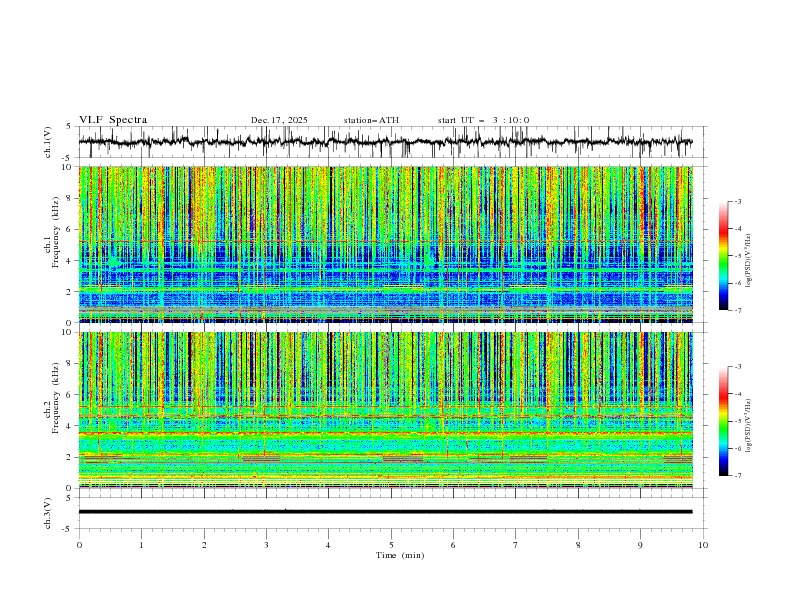792x612 pixels.
Task: Click the VLF Spectra title text
Action: [x=113, y=120]
